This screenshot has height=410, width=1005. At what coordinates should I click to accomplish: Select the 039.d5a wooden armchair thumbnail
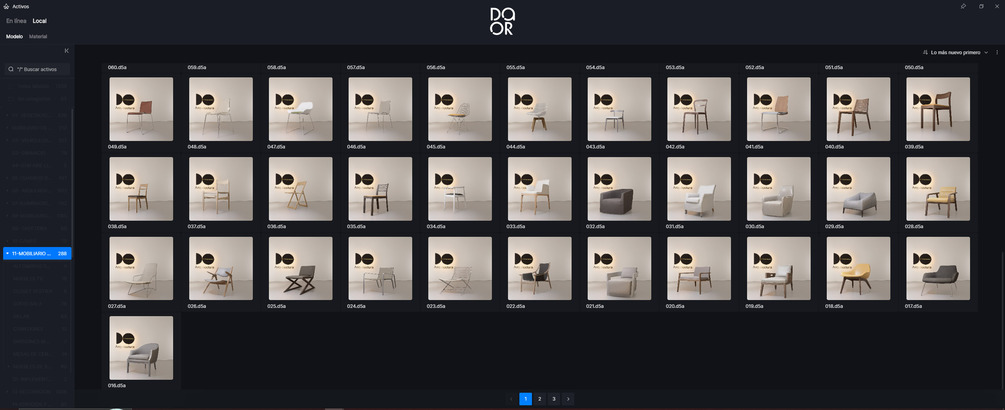coord(938,109)
